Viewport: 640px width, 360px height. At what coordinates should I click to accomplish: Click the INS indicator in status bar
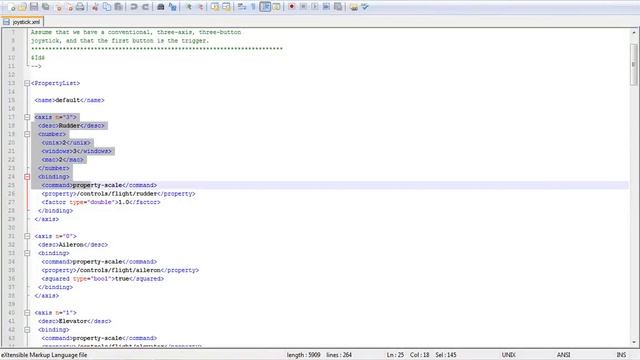point(621,355)
